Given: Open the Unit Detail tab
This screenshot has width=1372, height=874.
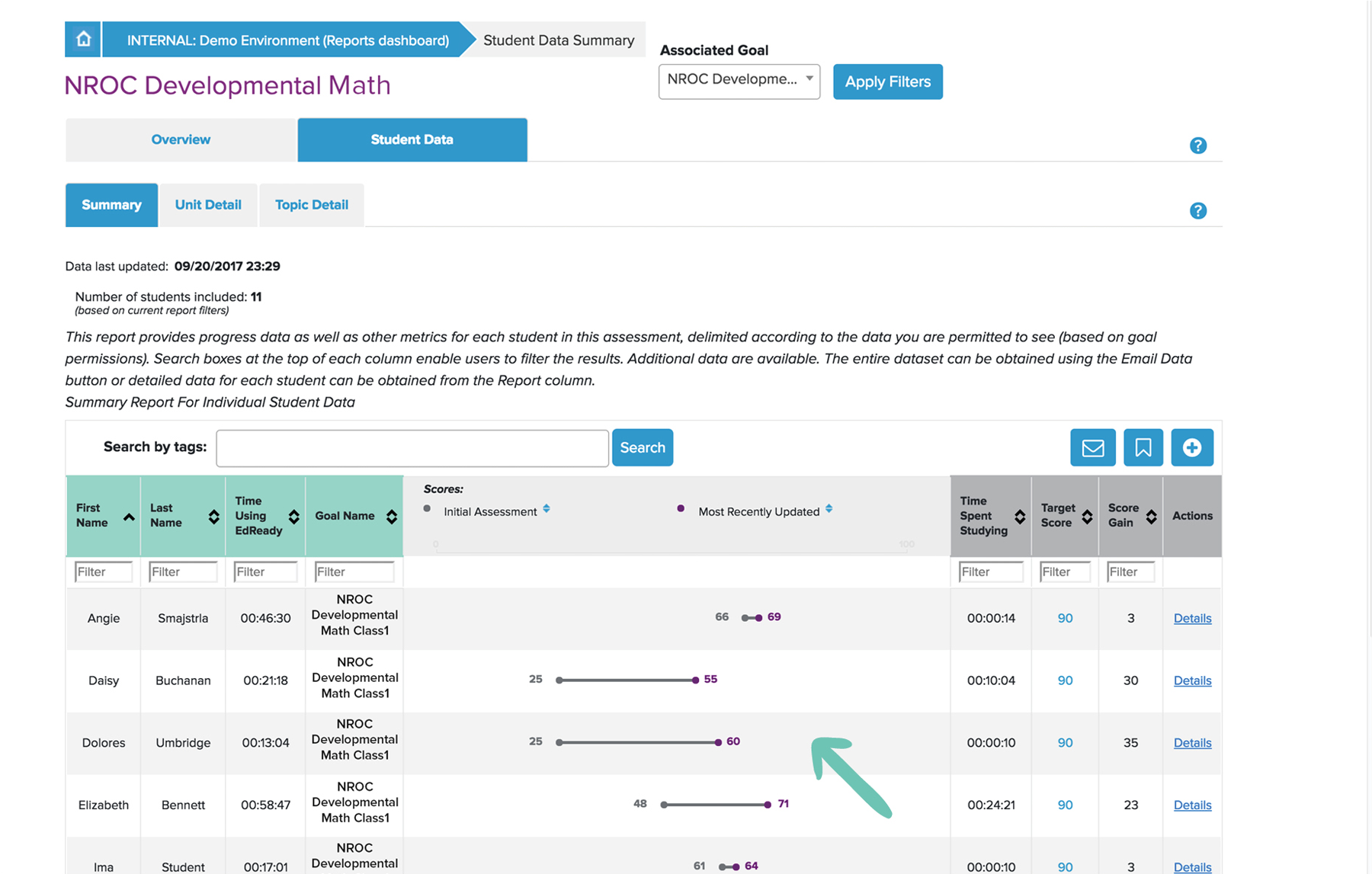Looking at the screenshot, I should 208,205.
